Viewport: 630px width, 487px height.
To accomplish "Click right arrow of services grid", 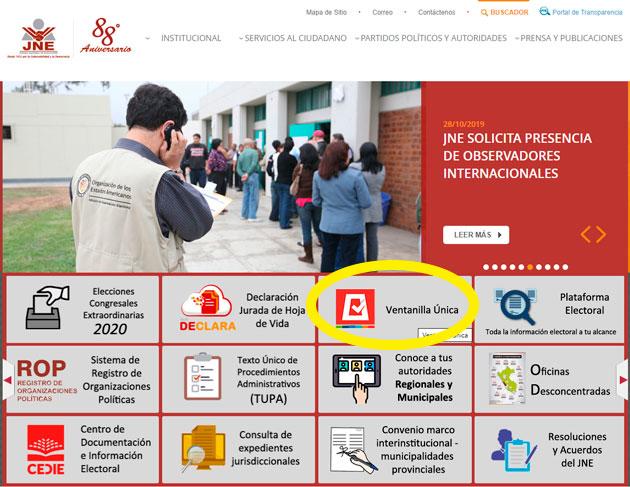I will [x=623, y=380].
